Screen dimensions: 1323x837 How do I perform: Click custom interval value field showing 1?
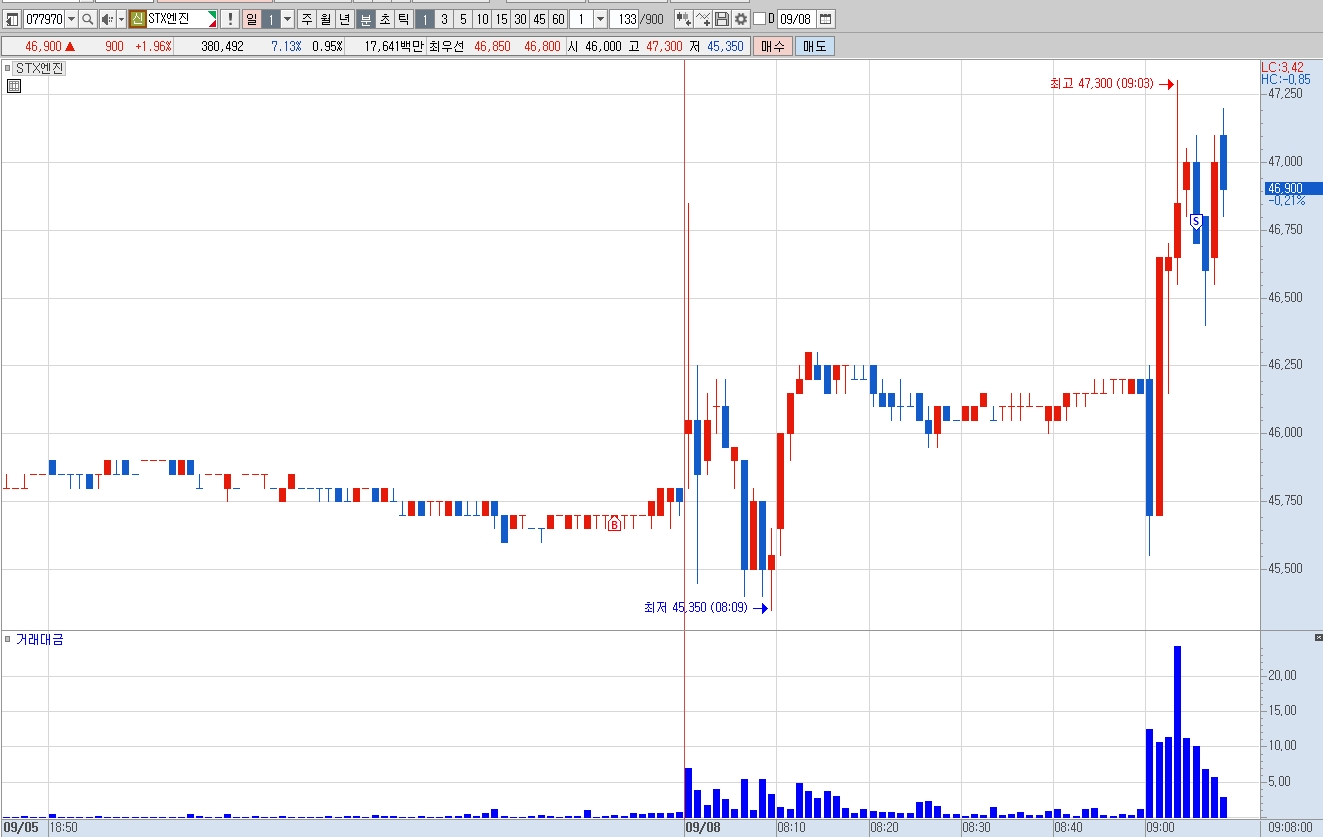pyautogui.click(x=581, y=19)
